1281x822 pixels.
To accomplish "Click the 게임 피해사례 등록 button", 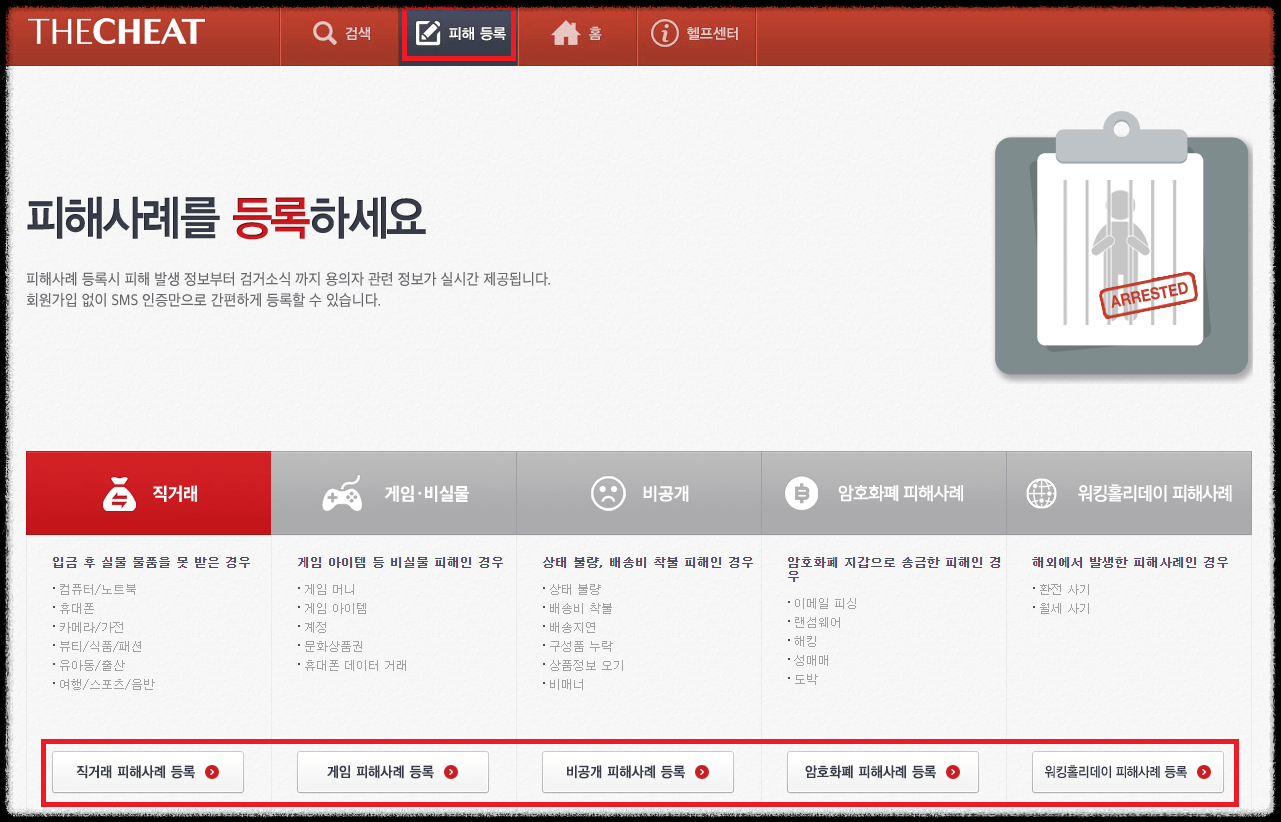I will click(392, 771).
